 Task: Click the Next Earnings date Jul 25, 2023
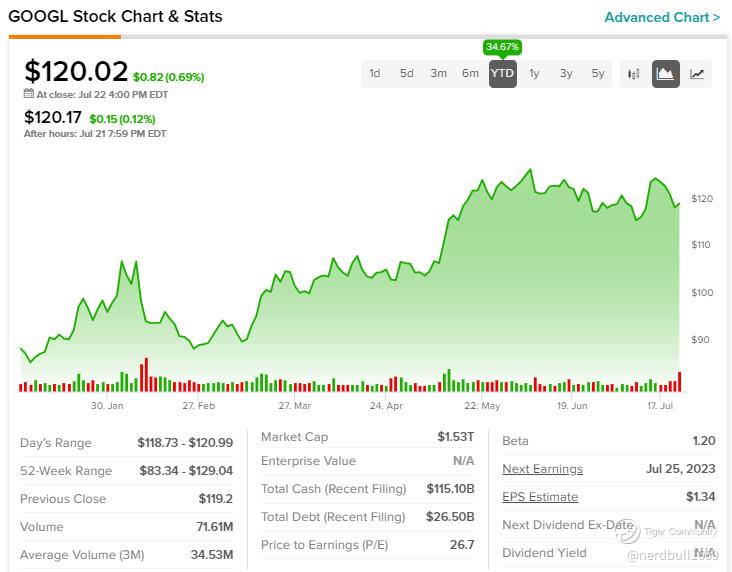click(x=681, y=469)
